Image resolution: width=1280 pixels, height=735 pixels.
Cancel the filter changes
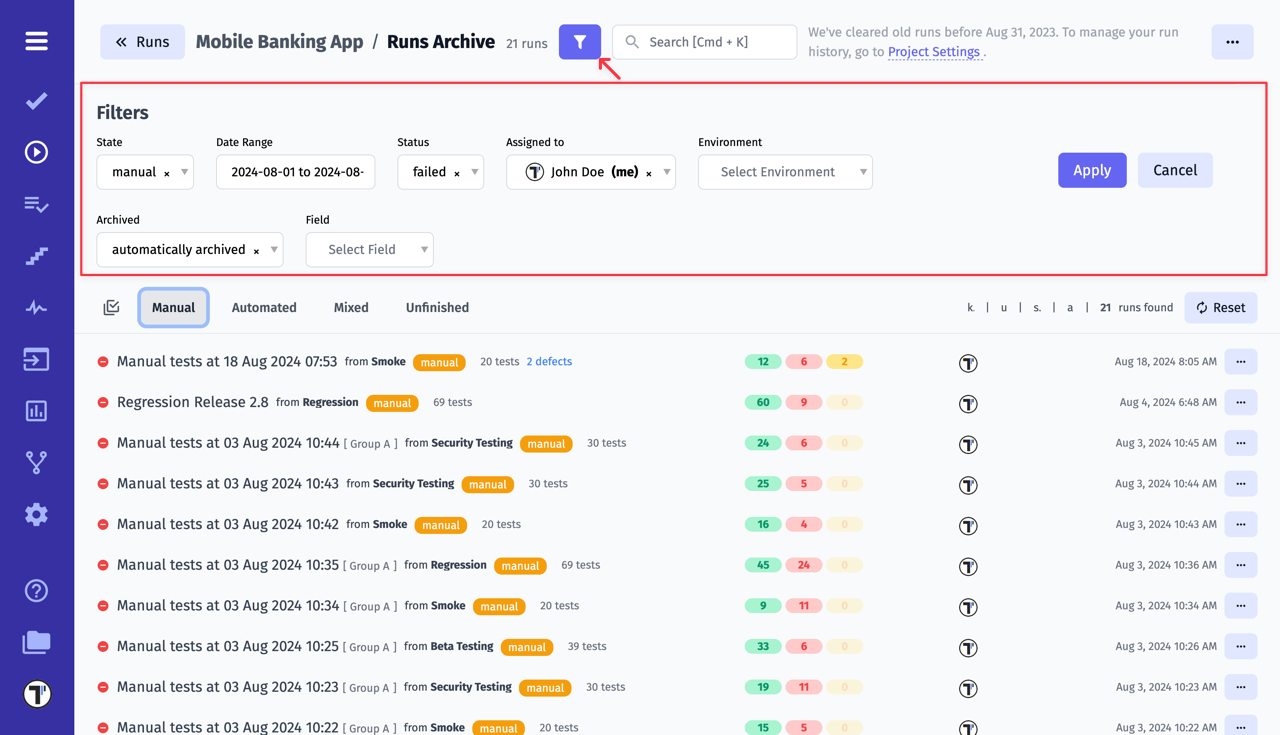(1175, 170)
